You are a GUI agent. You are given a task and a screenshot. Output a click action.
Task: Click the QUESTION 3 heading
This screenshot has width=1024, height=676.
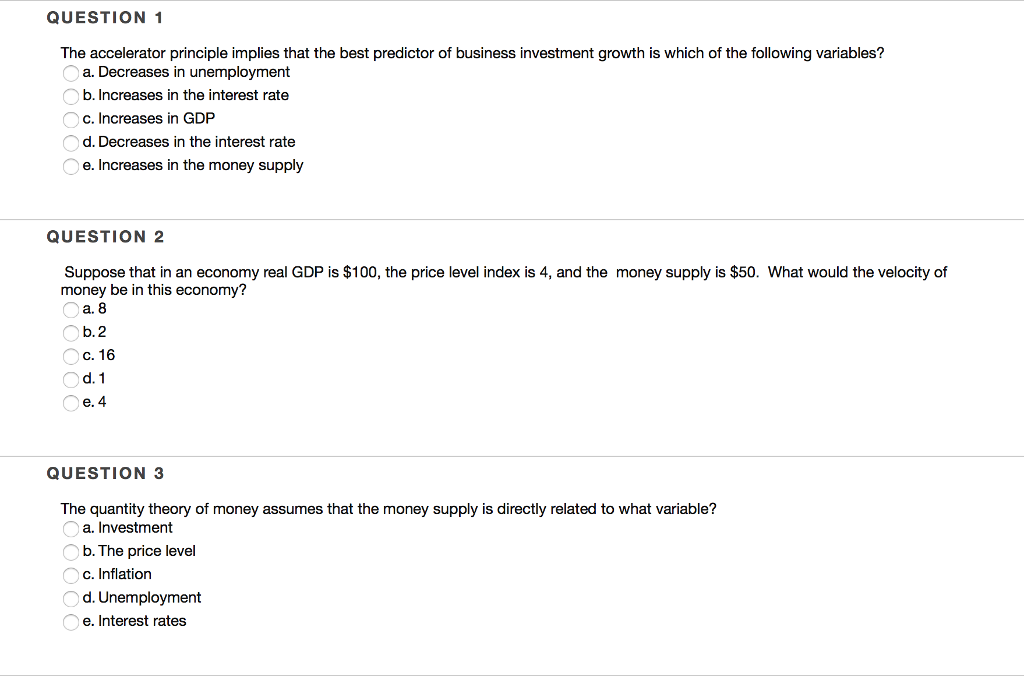[x=105, y=473]
